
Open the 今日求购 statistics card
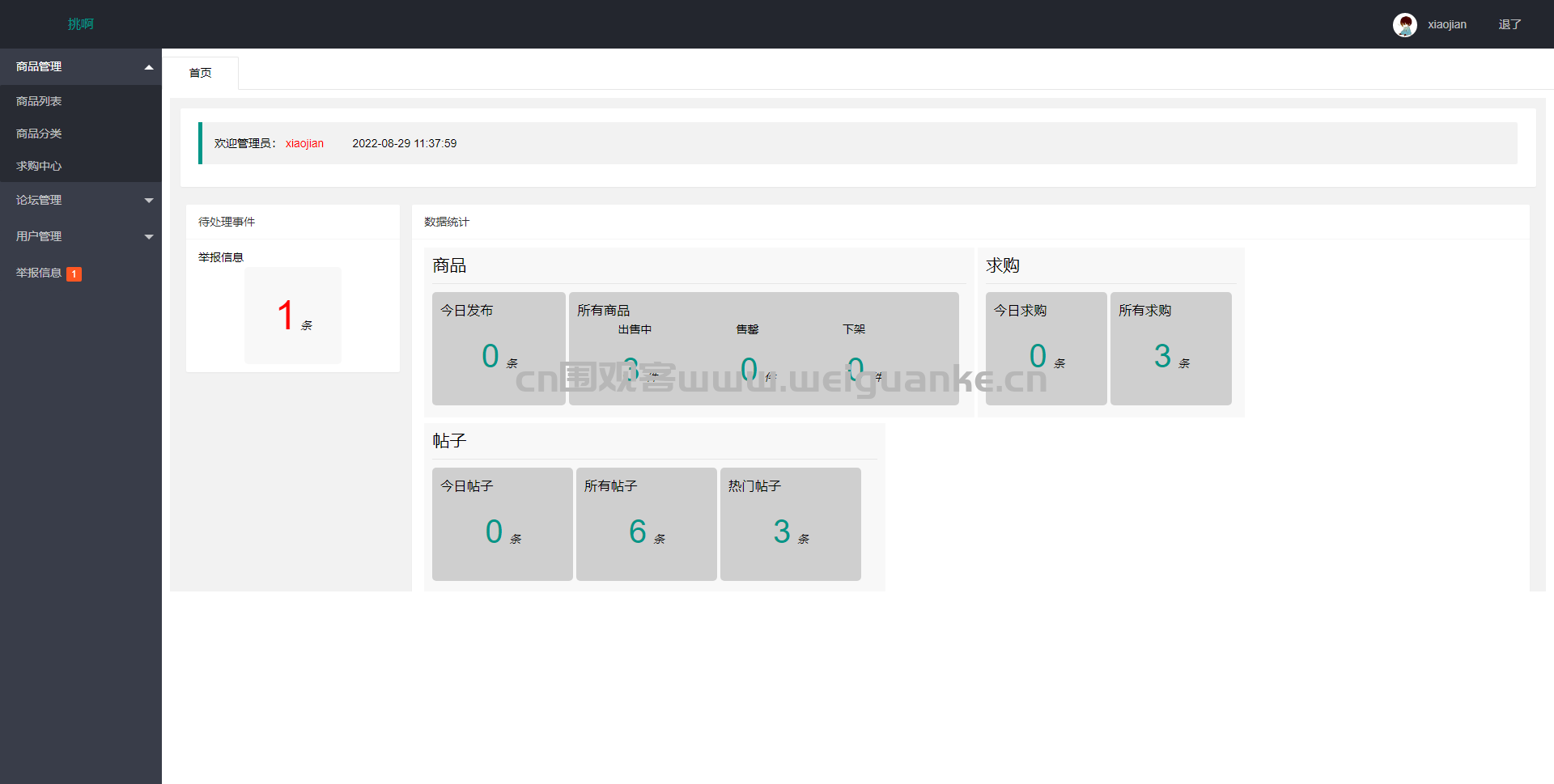[x=1047, y=349]
